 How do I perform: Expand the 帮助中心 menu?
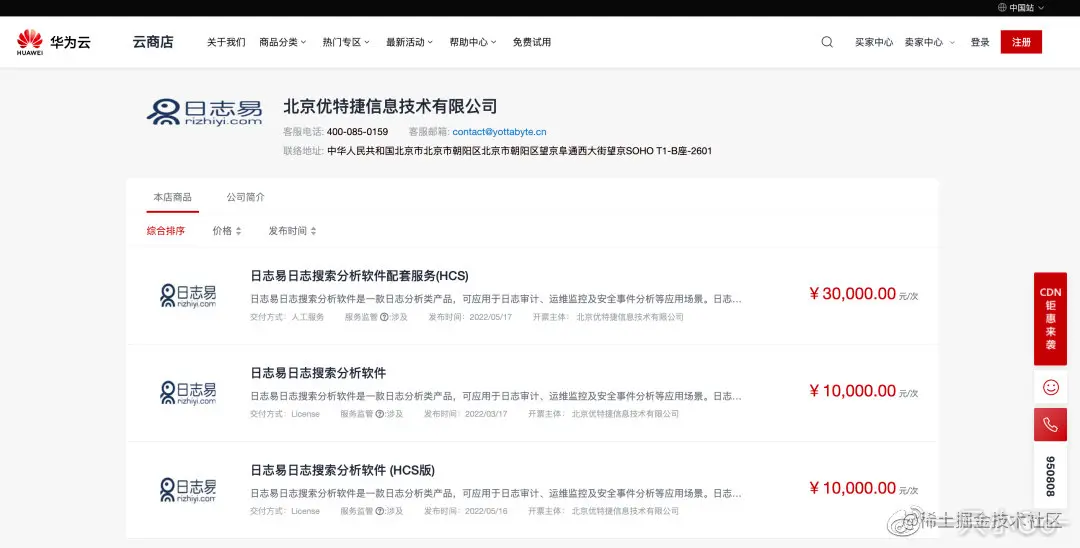click(472, 42)
